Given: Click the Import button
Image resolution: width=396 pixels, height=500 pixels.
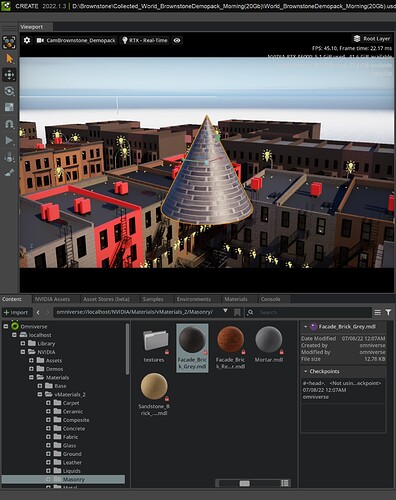Looking at the screenshot, I should [16, 312].
